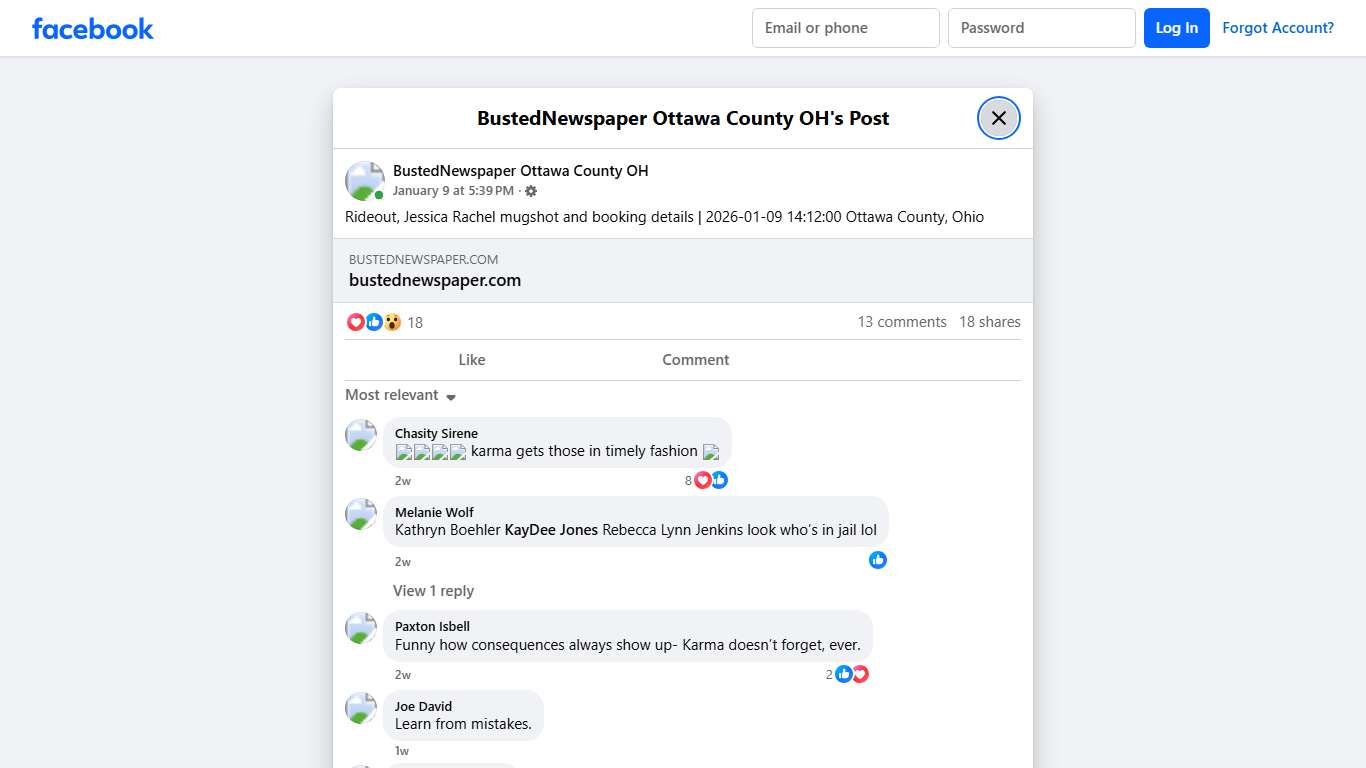Open BustedNewspaper page profile picture

(364, 181)
